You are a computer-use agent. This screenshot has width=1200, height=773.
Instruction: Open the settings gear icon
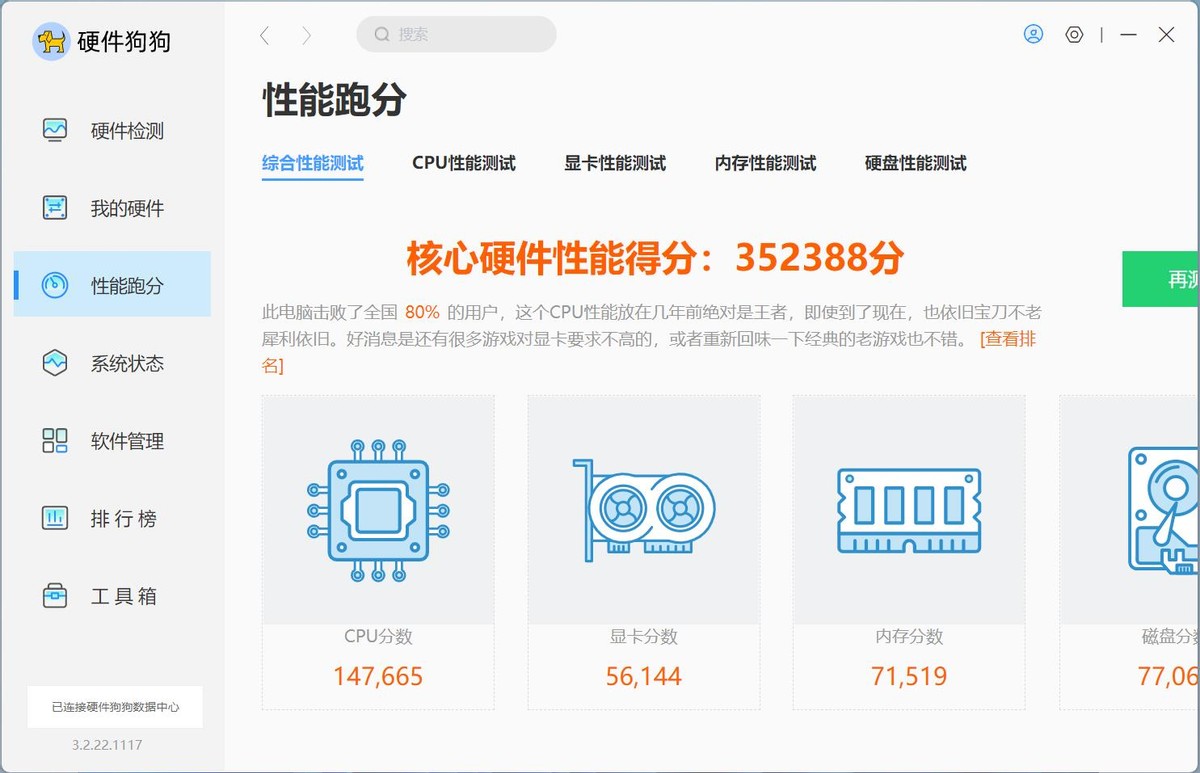(x=1074, y=34)
